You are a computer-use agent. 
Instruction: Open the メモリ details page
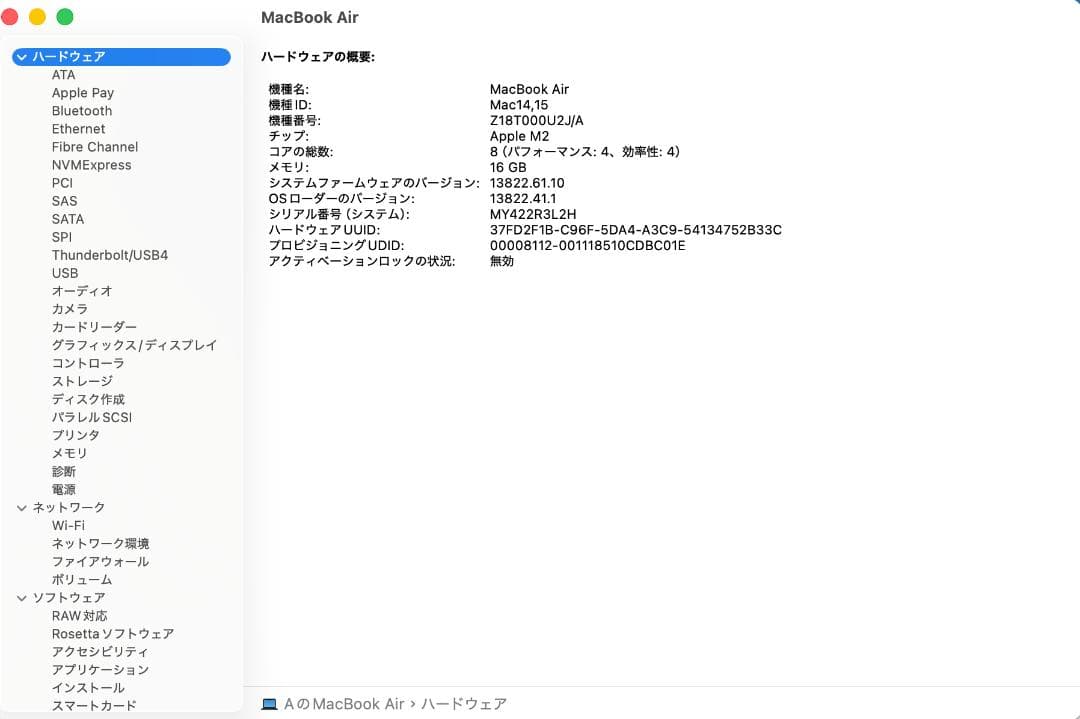pyautogui.click(x=68, y=453)
